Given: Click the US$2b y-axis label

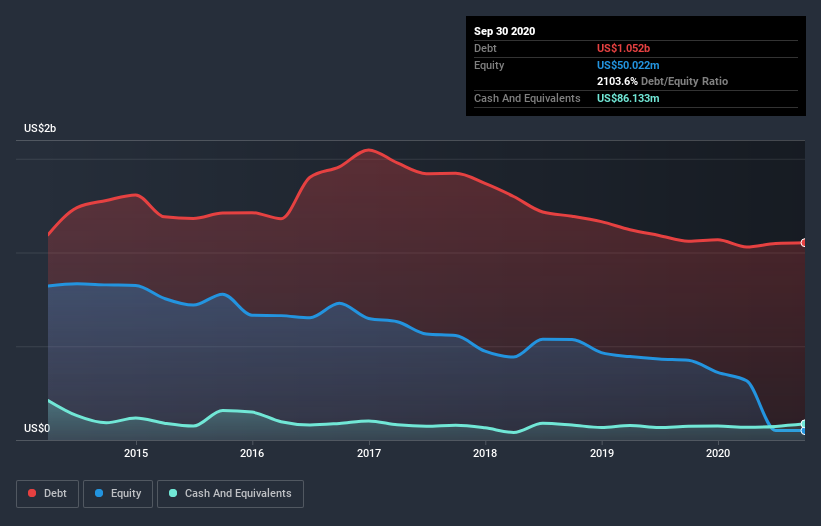Looking at the screenshot, I should pyautogui.click(x=40, y=128).
